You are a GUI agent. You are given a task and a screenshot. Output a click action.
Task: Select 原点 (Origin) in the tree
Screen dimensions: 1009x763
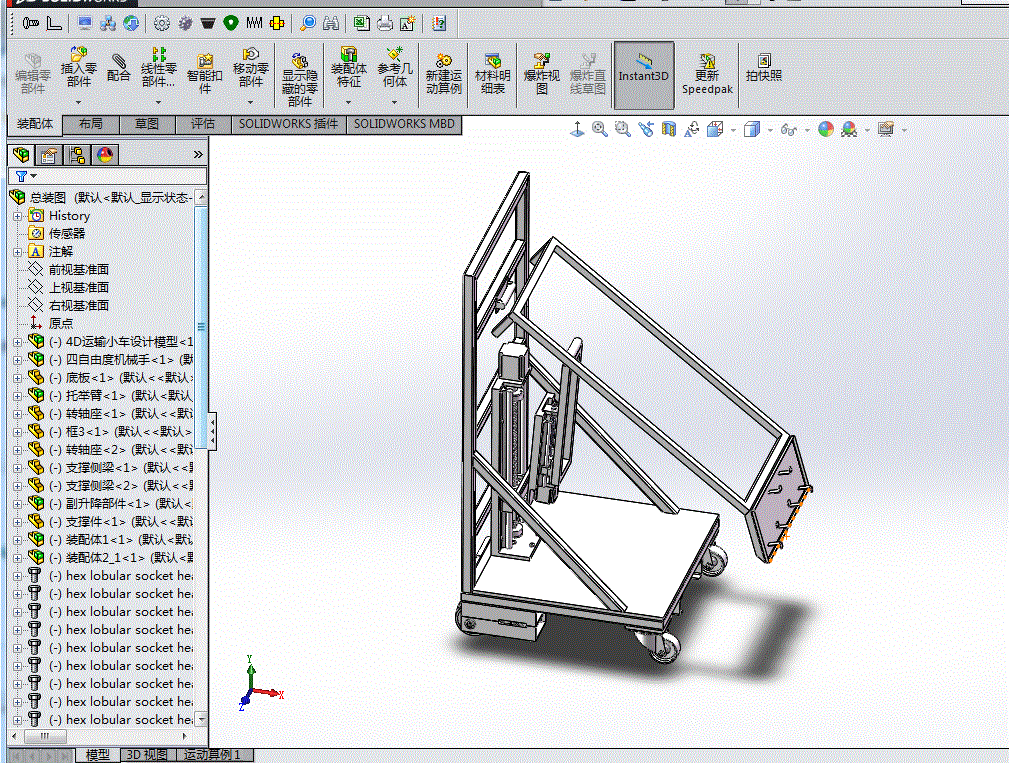click(x=60, y=324)
